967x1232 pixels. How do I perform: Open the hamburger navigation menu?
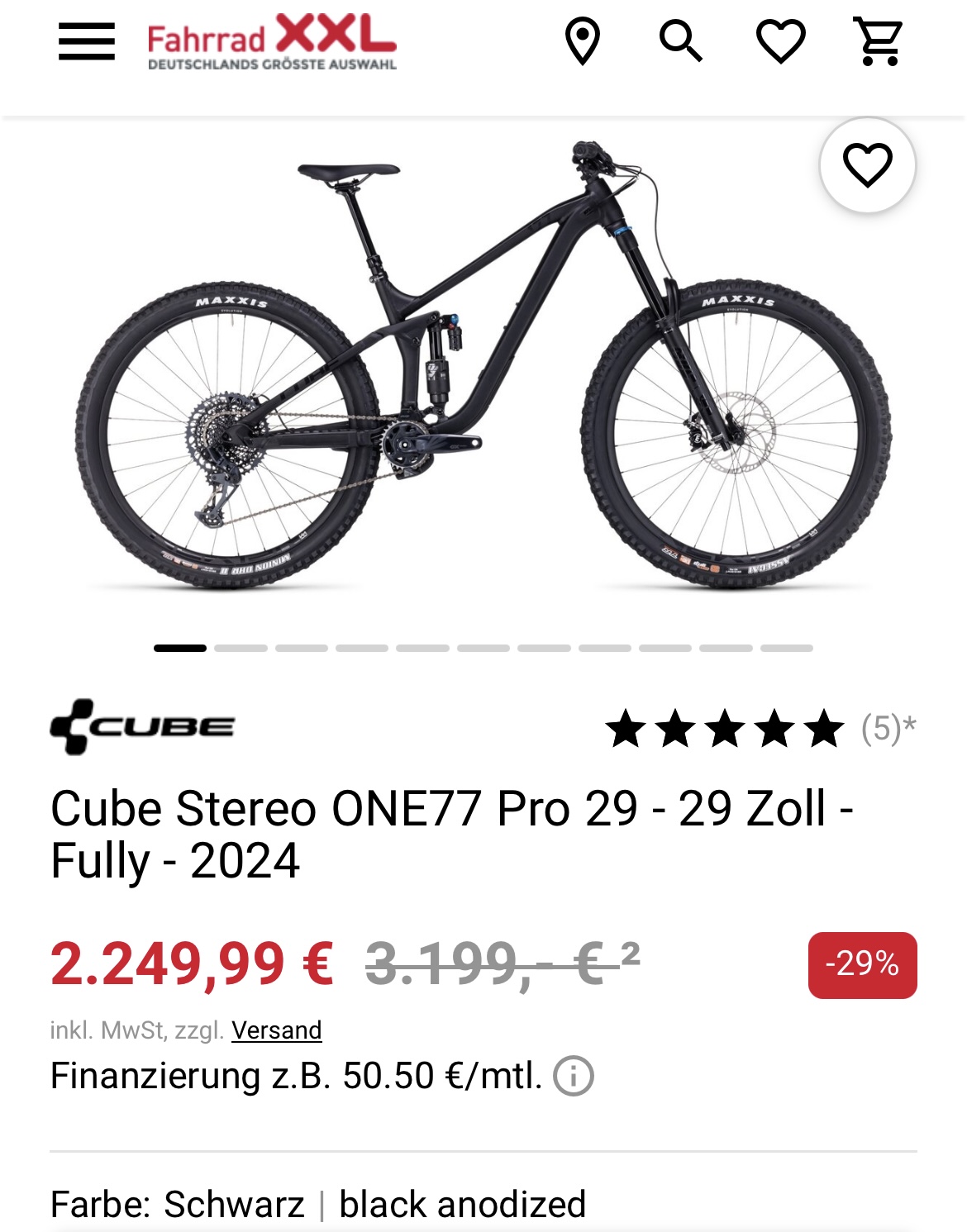(x=87, y=41)
